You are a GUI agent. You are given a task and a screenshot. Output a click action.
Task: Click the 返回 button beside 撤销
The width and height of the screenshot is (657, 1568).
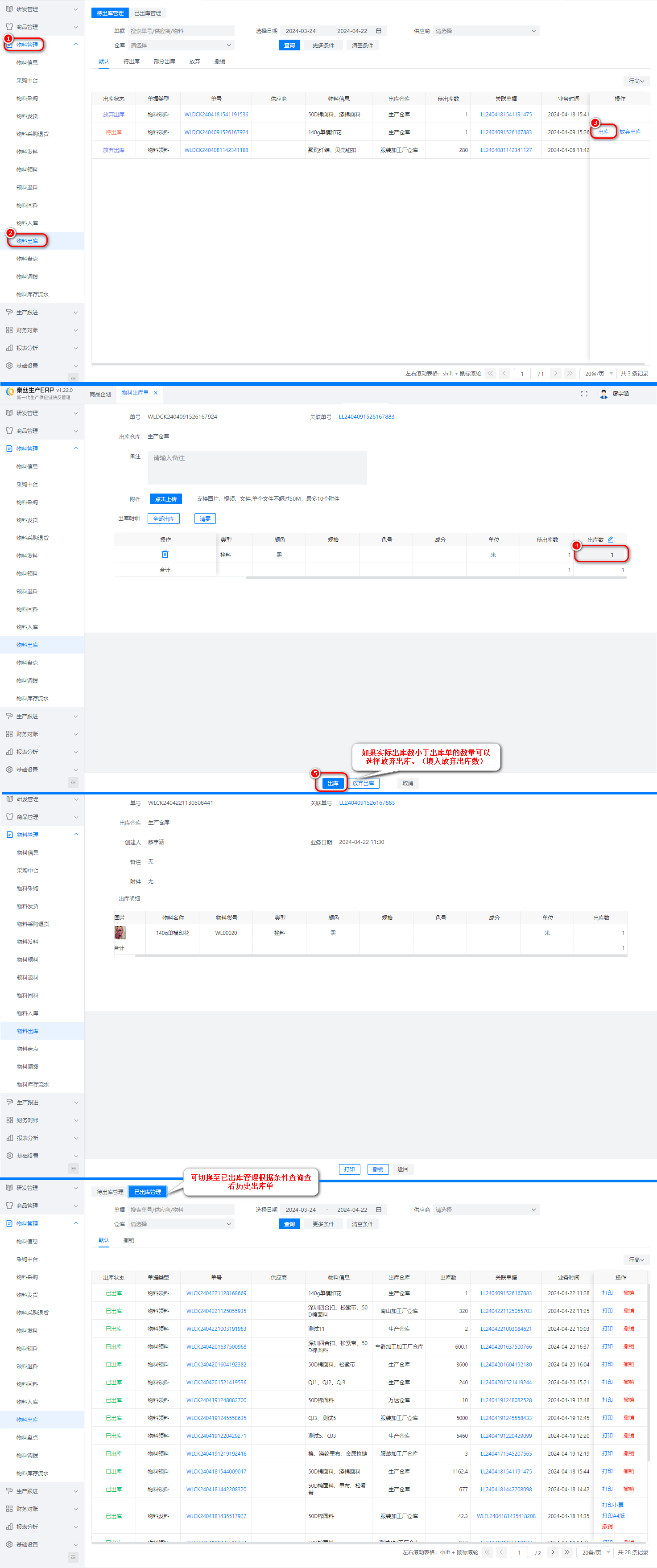click(x=402, y=1169)
